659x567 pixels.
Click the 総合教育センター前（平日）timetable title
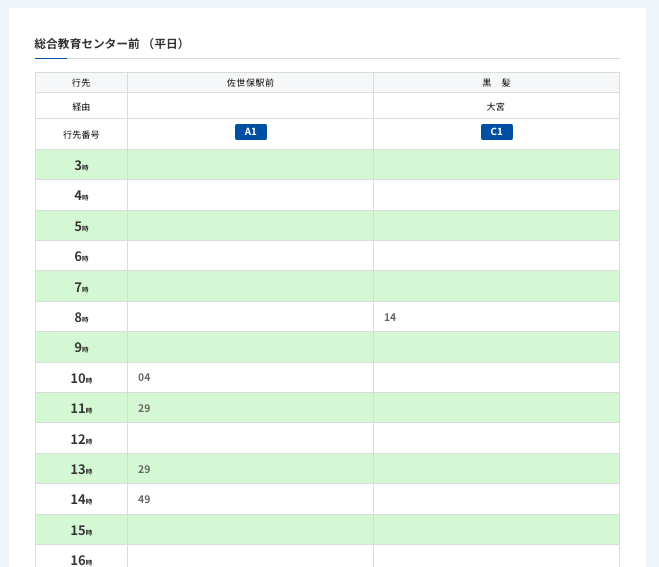tap(110, 44)
